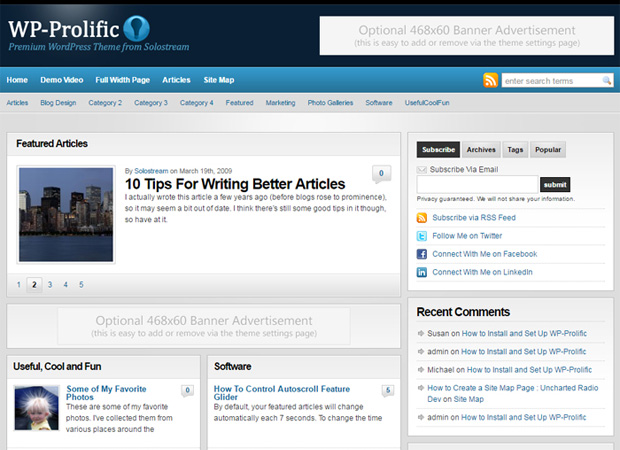Click the WP-Prolific site title
The height and width of the screenshot is (450, 620).
[64, 29]
